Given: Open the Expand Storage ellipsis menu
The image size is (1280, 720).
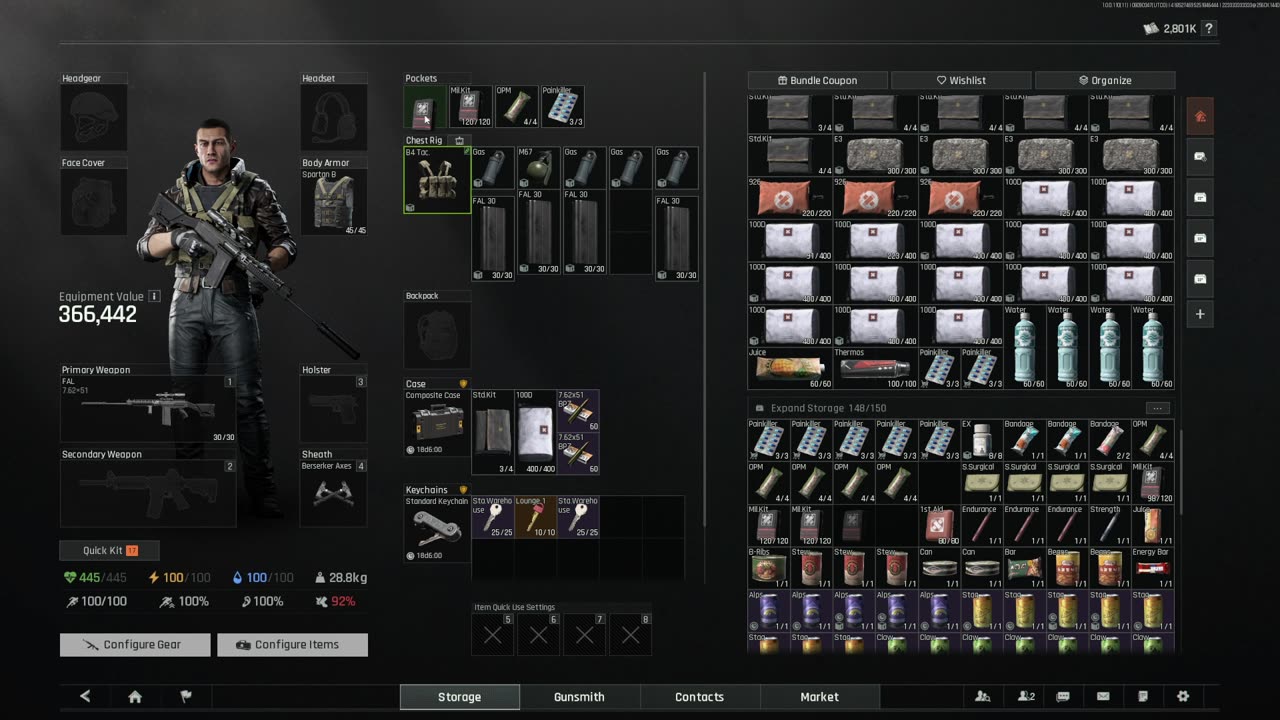Looking at the screenshot, I should [1157, 408].
